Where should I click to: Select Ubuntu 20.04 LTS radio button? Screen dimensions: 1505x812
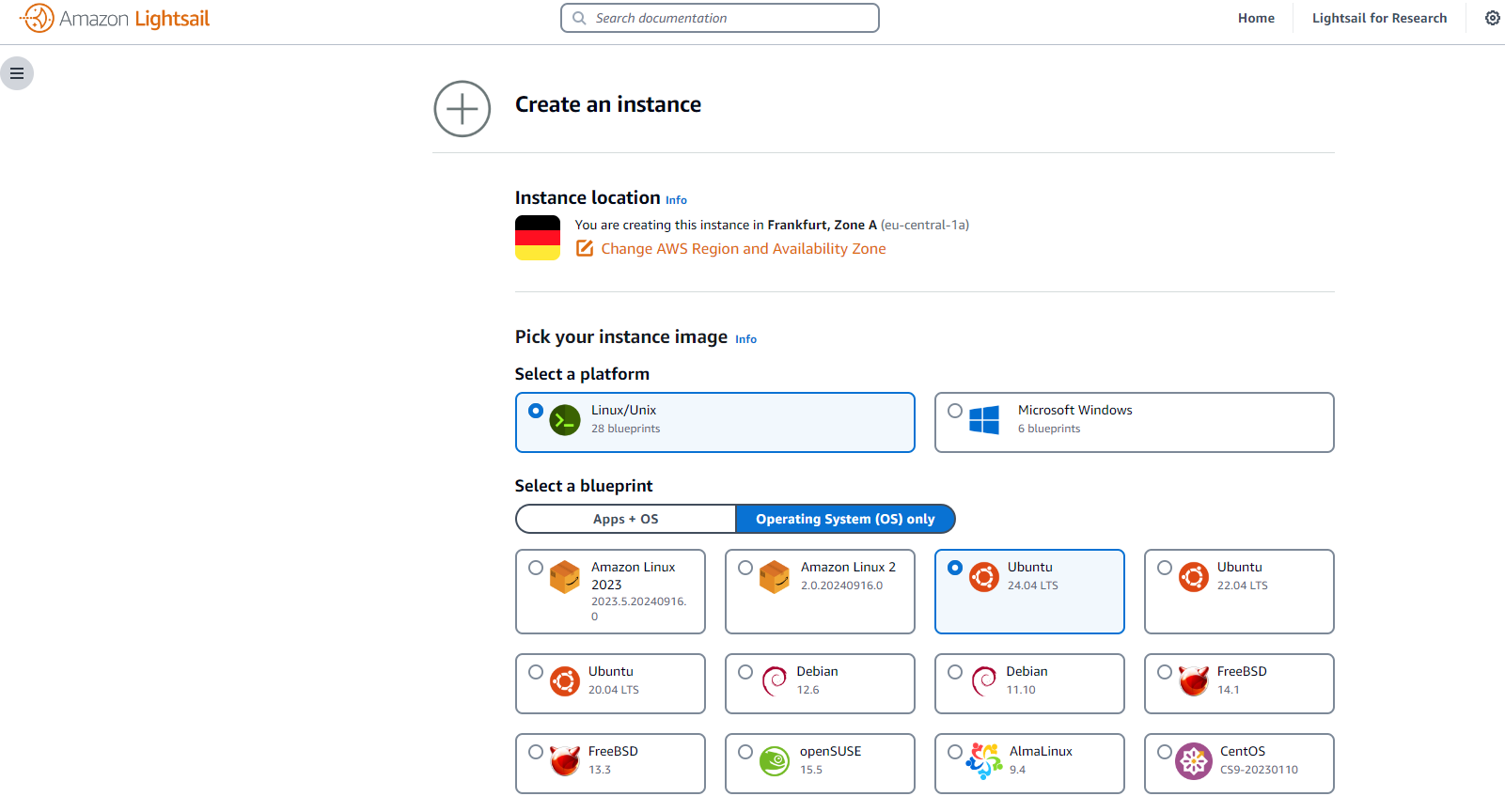tap(536, 672)
